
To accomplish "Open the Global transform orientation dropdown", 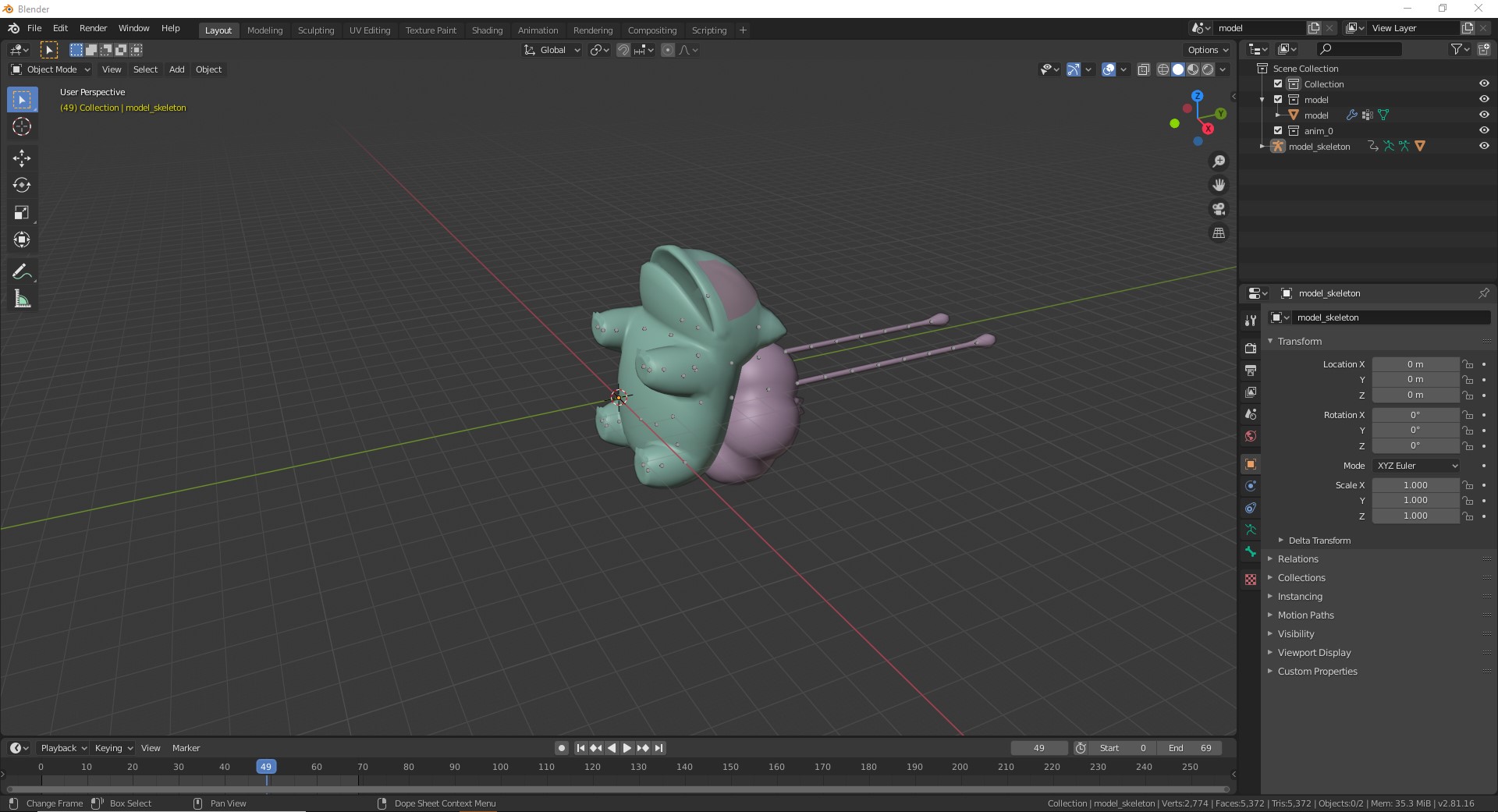I will [552, 50].
